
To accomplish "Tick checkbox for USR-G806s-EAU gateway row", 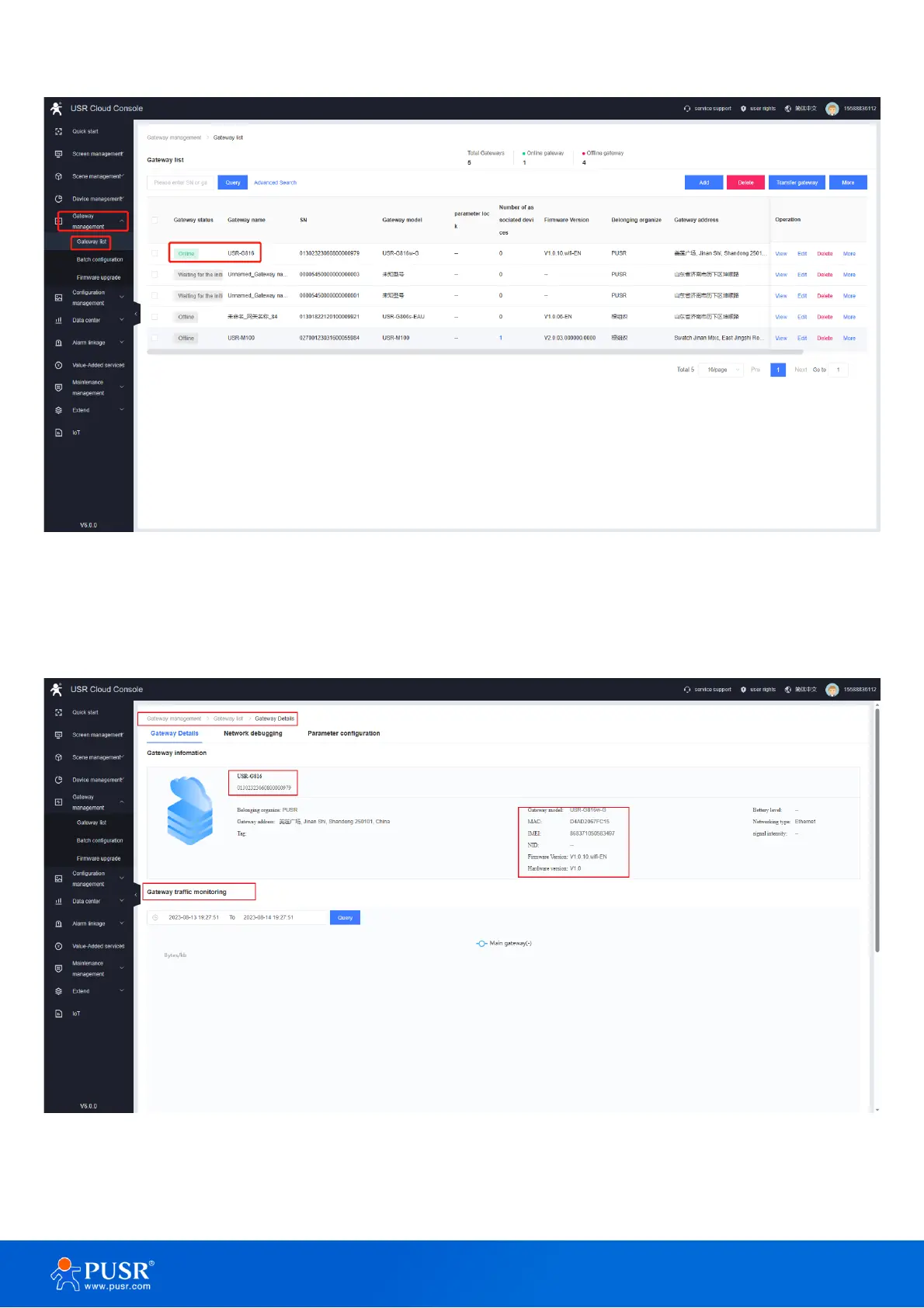I will (x=155, y=317).
